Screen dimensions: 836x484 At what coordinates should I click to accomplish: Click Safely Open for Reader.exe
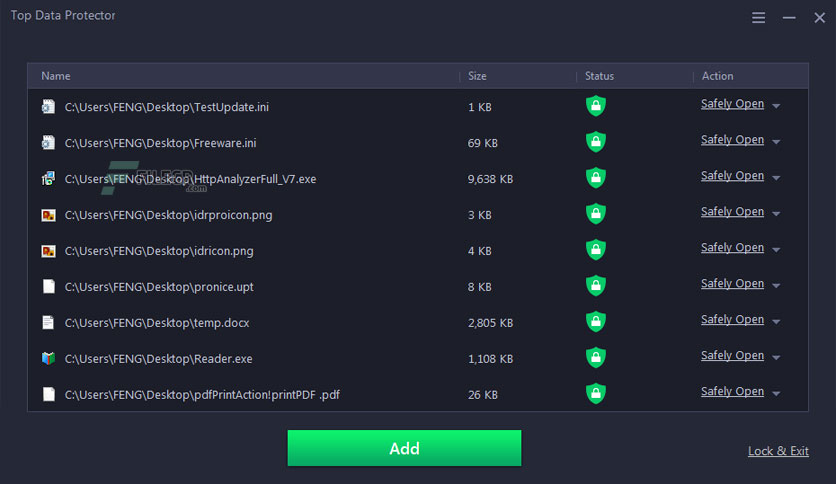(x=732, y=356)
